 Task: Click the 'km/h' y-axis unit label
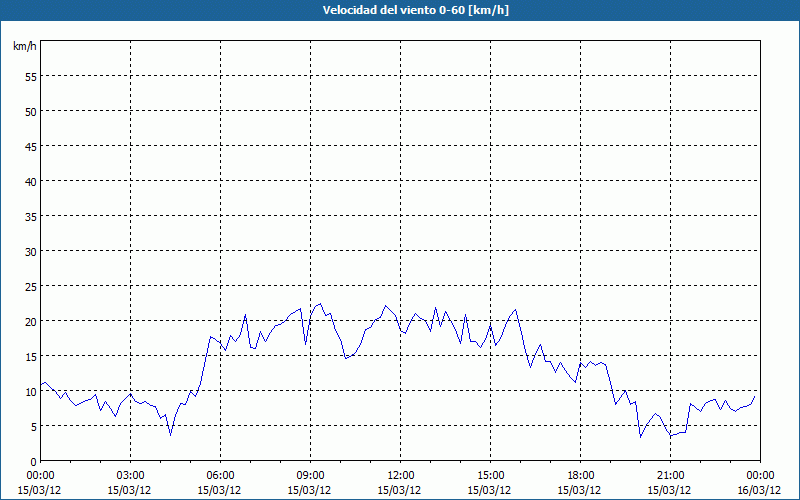pyautogui.click(x=24, y=46)
